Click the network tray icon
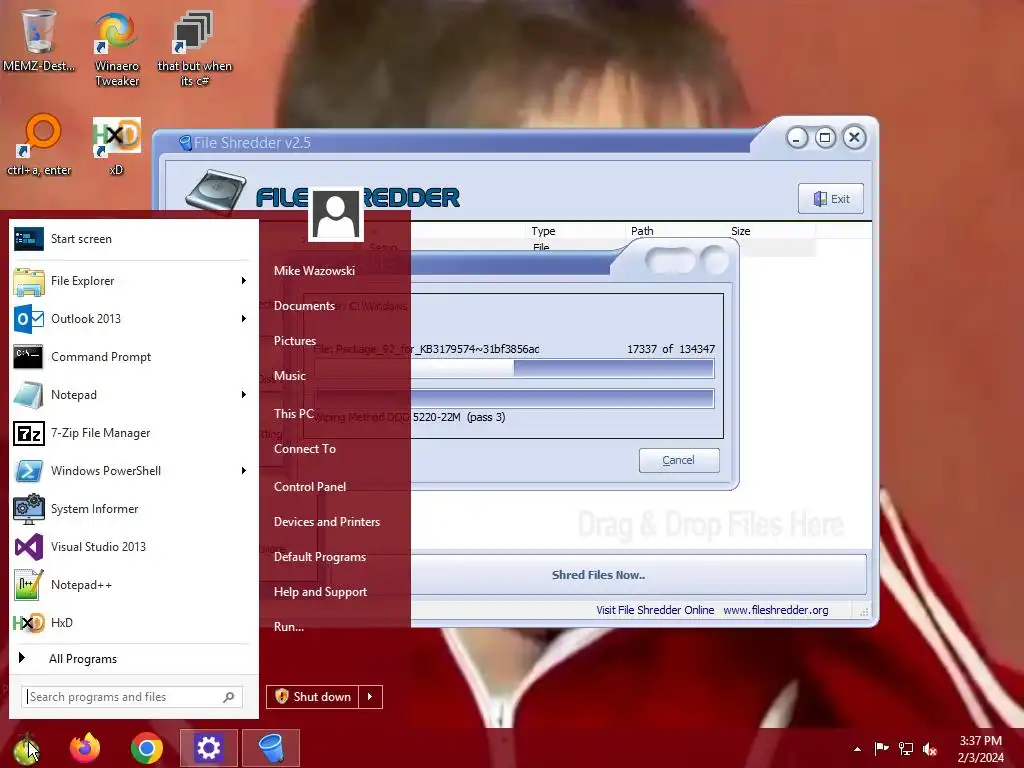Screen dimensions: 1024x768 click(906, 748)
